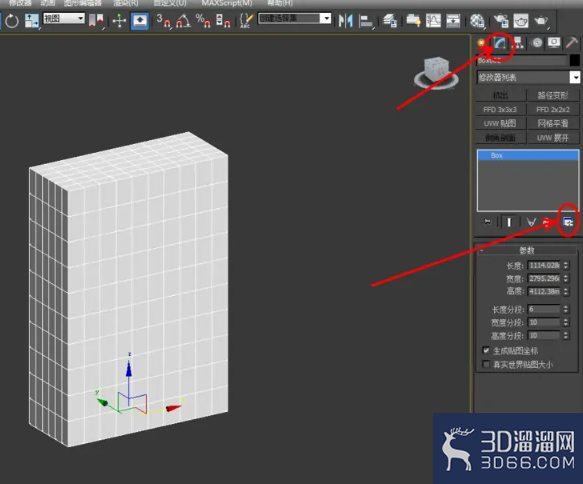Click the Render Production teapot icon
This screenshot has height=484, width=583.
541,20
